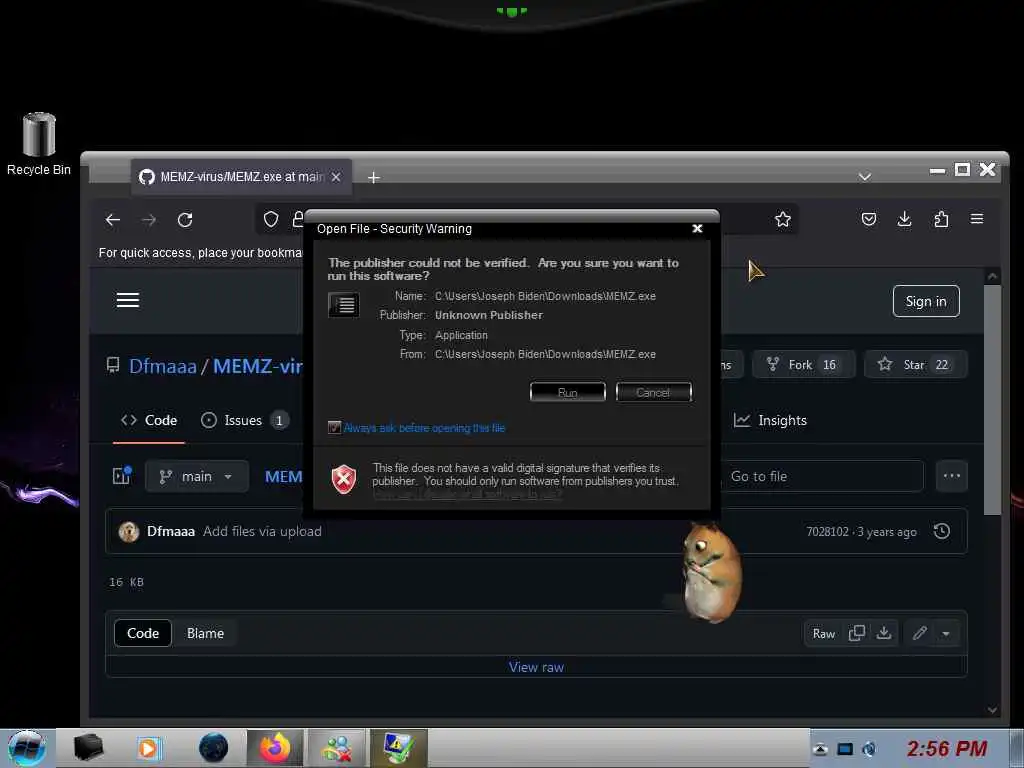Click the tracking protection shield icon

coord(271,219)
